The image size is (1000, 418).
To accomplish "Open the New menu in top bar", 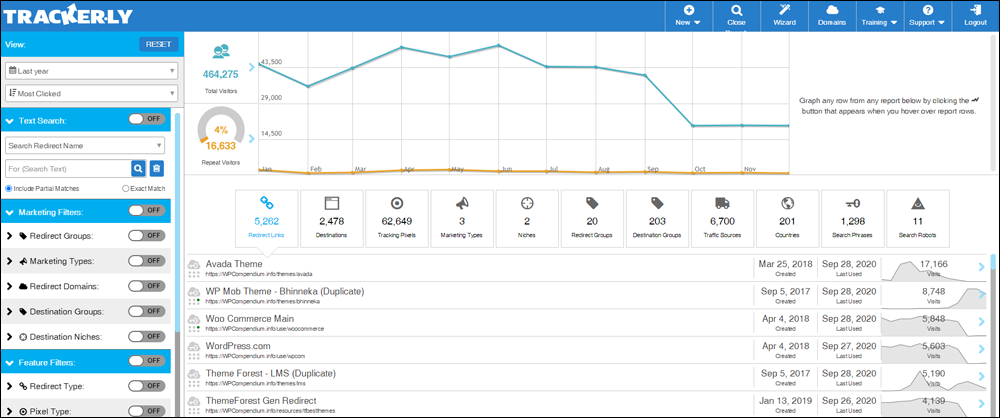I will 688,16.
